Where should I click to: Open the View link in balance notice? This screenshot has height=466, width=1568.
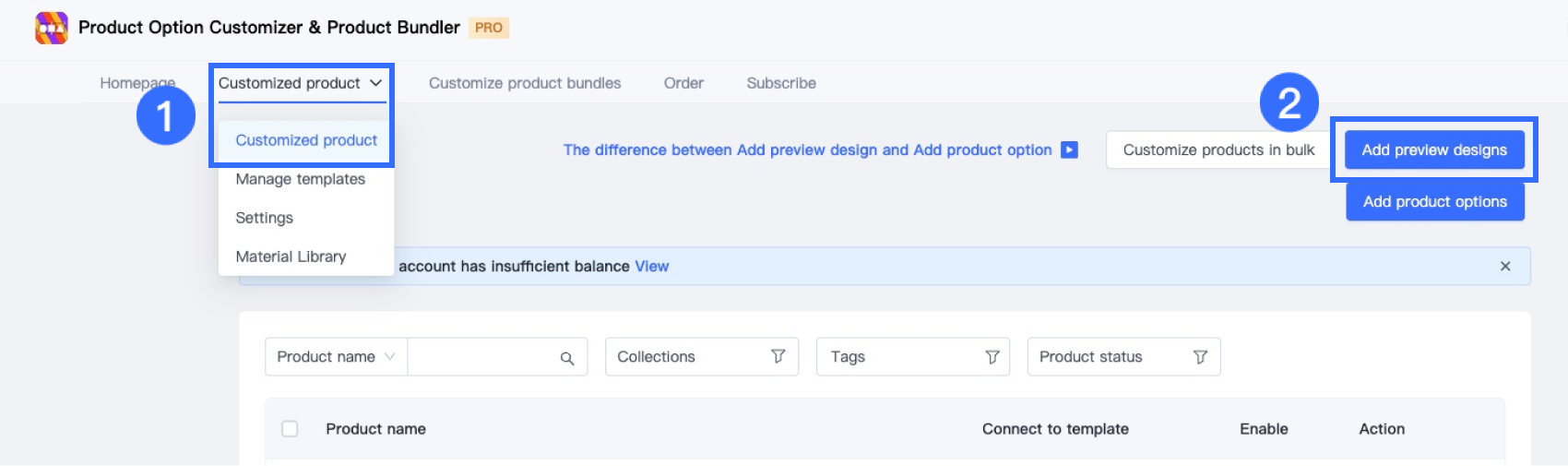click(x=651, y=266)
